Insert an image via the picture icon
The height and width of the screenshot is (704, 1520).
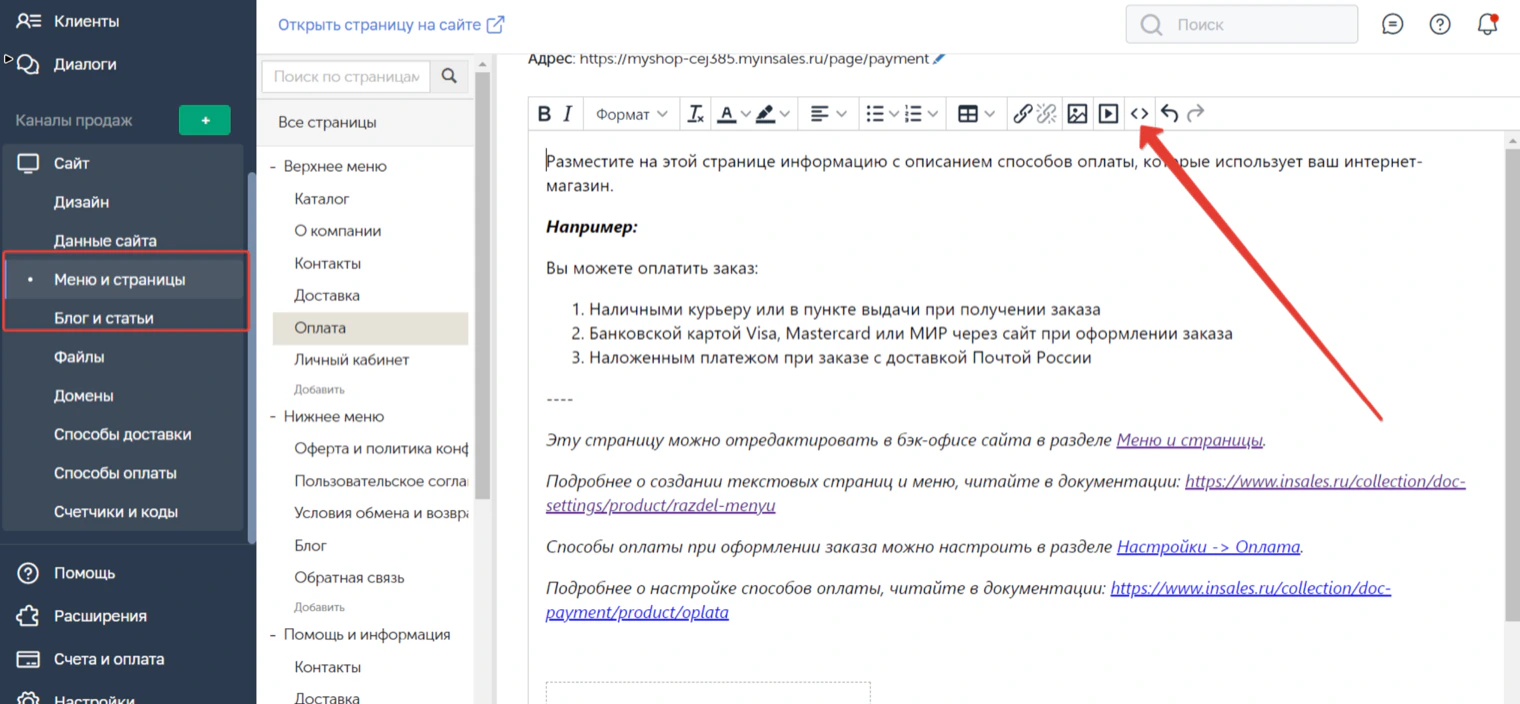1077,114
